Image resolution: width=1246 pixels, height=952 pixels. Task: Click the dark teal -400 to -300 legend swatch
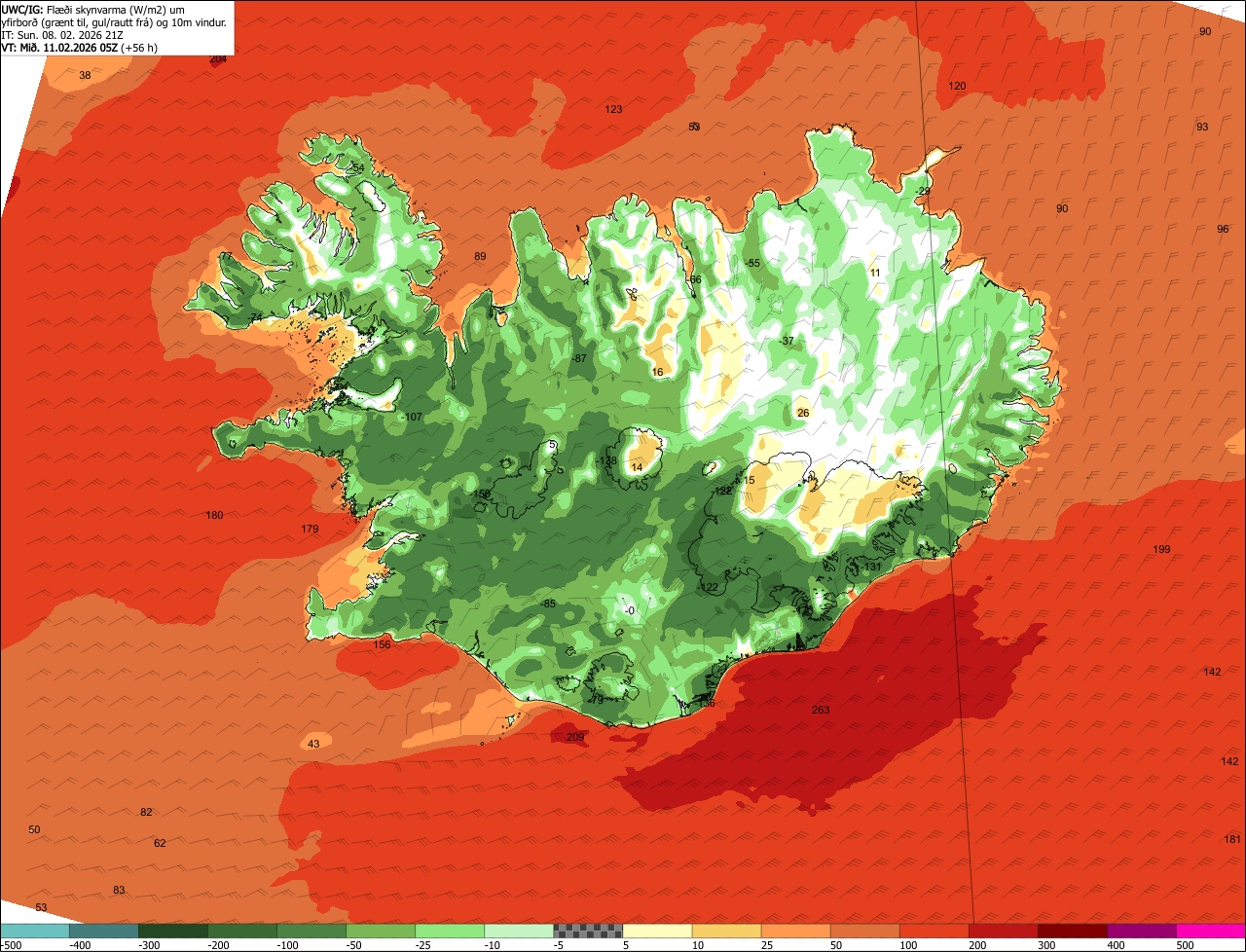(103, 931)
